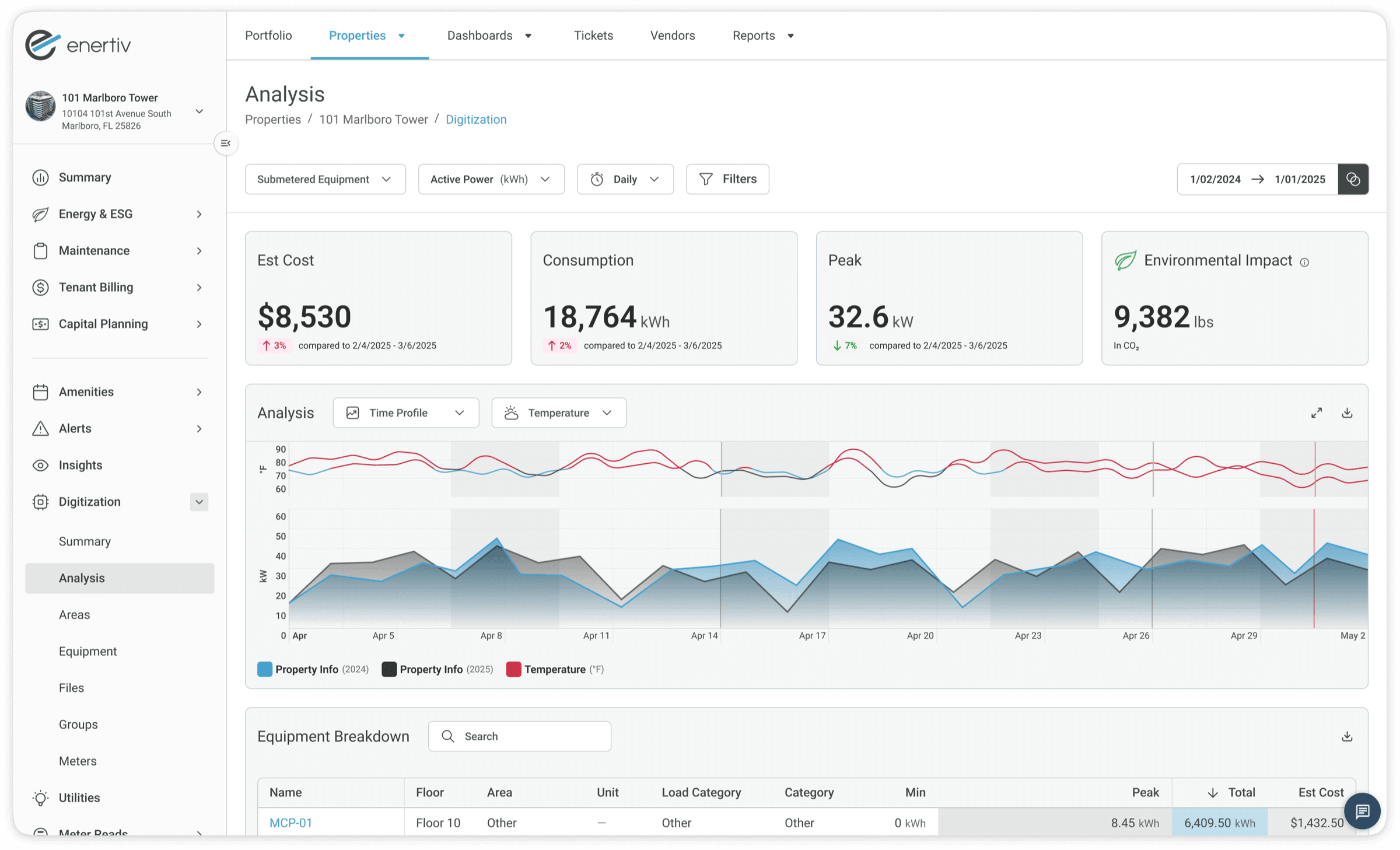Open the date range link icon button
Viewport: 1400px width, 850px height.
(x=1353, y=179)
